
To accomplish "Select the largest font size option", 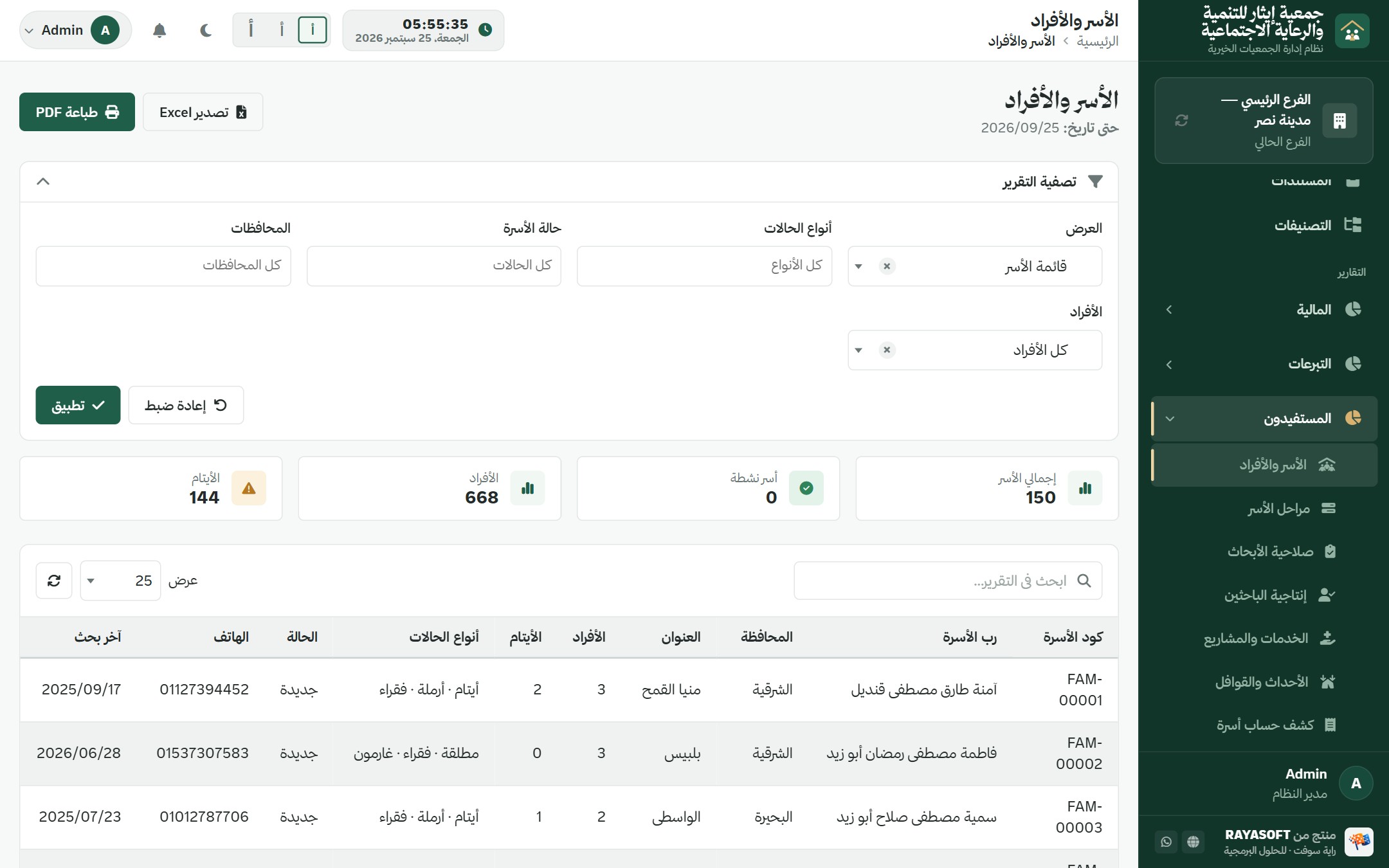I will [x=251, y=30].
